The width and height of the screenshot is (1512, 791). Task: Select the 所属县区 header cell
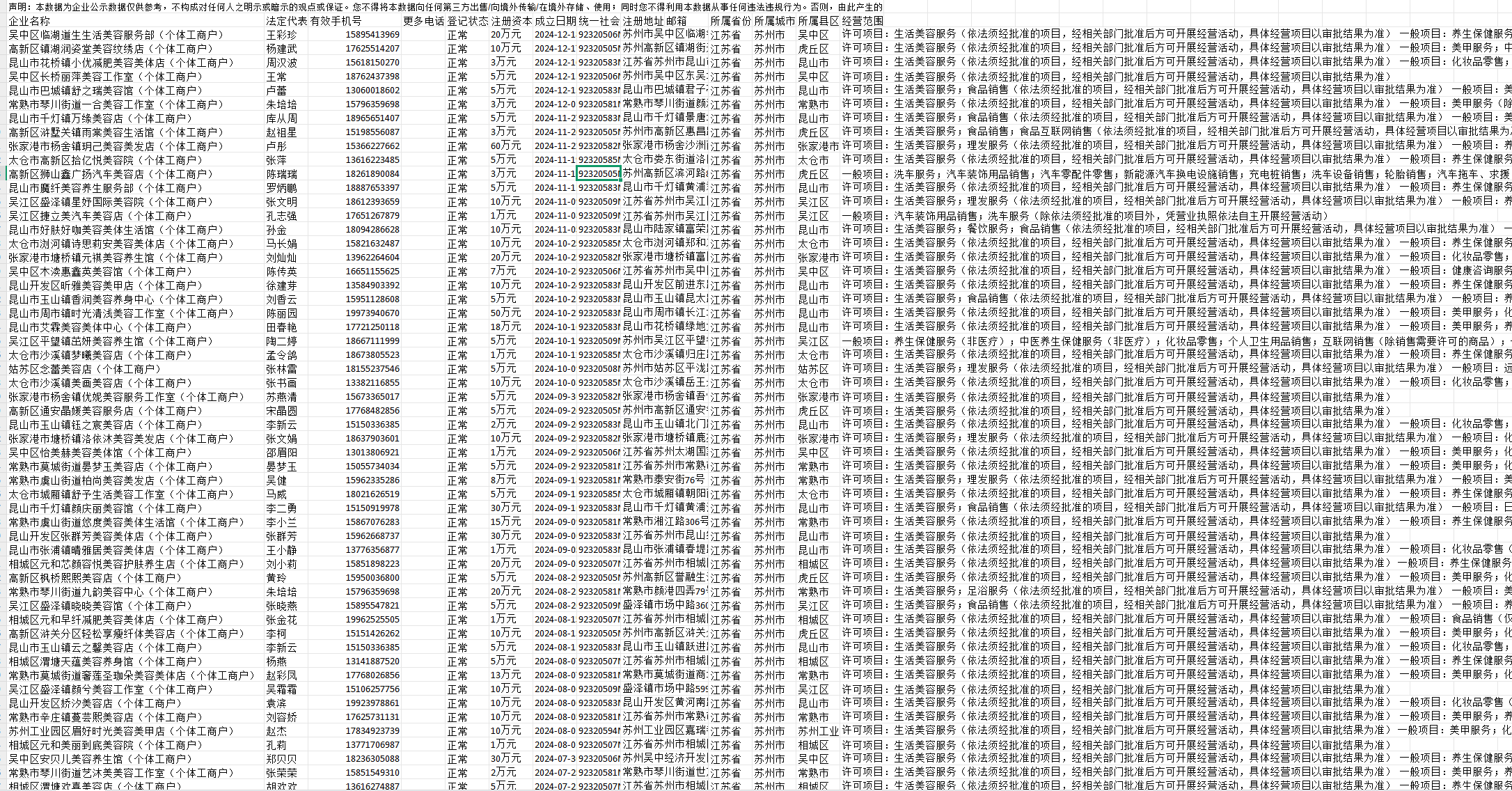pos(818,21)
